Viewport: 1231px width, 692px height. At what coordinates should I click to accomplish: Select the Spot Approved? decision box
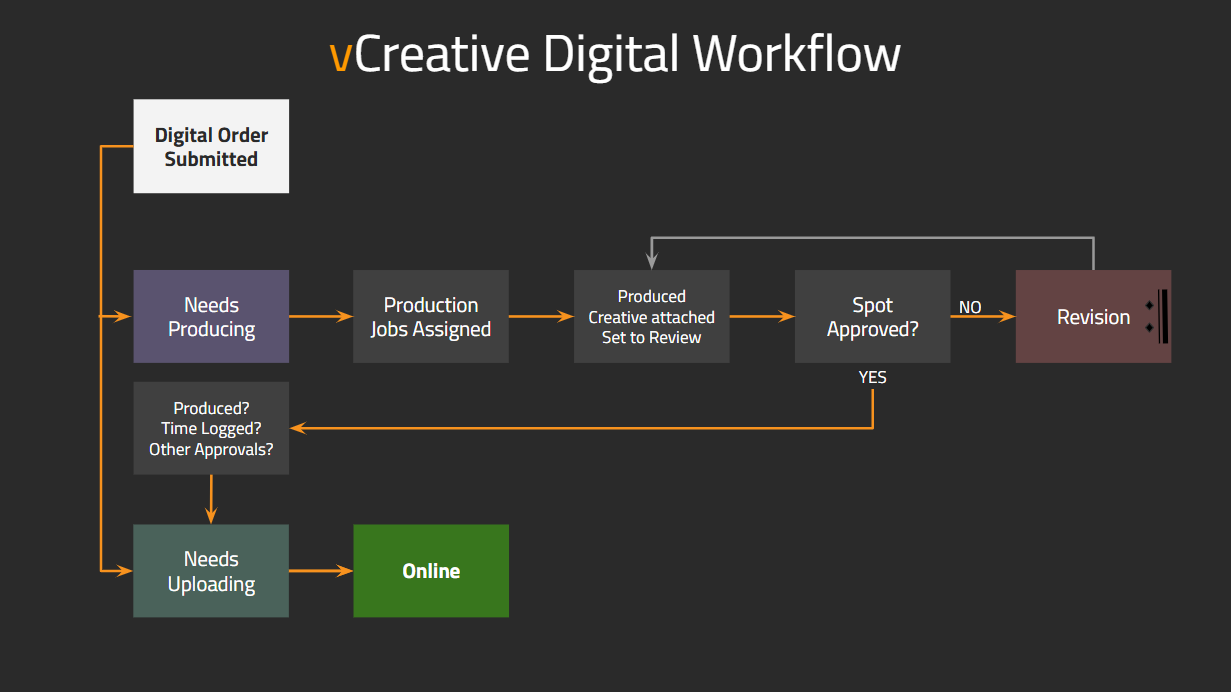click(872, 316)
